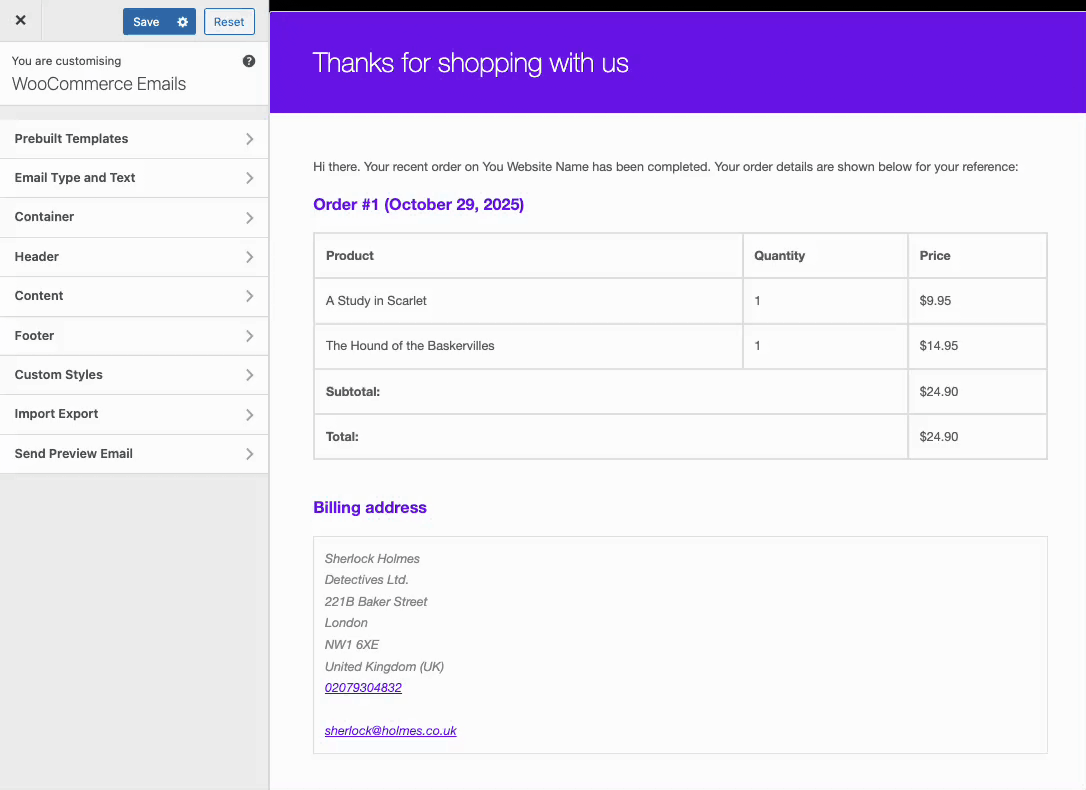Screen dimensions: 1086x790
Task: Click the Billing address heading
Action: [370, 507]
